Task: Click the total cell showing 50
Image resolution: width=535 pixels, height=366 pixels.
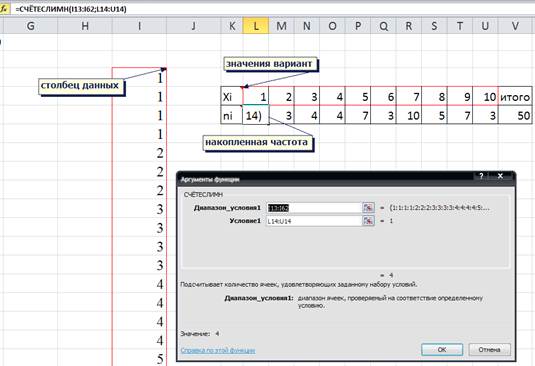Action: [x=515, y=115]
